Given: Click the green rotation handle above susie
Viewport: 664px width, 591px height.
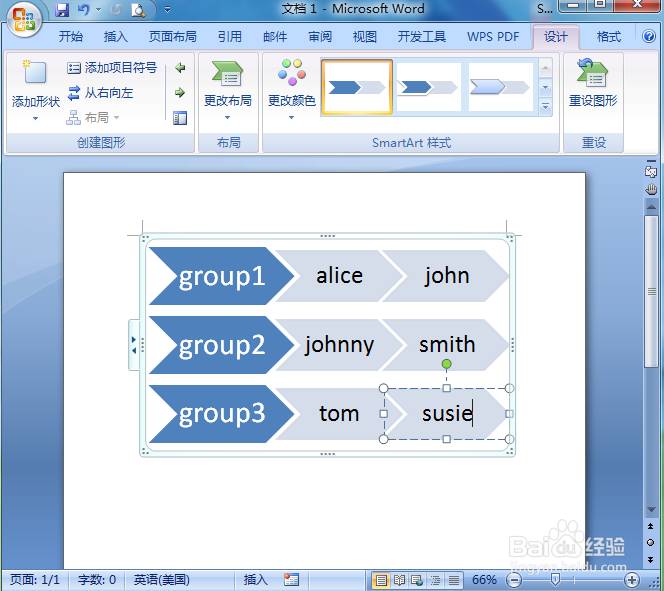Looking at the screenshot, I should click(x=446, y=364).
